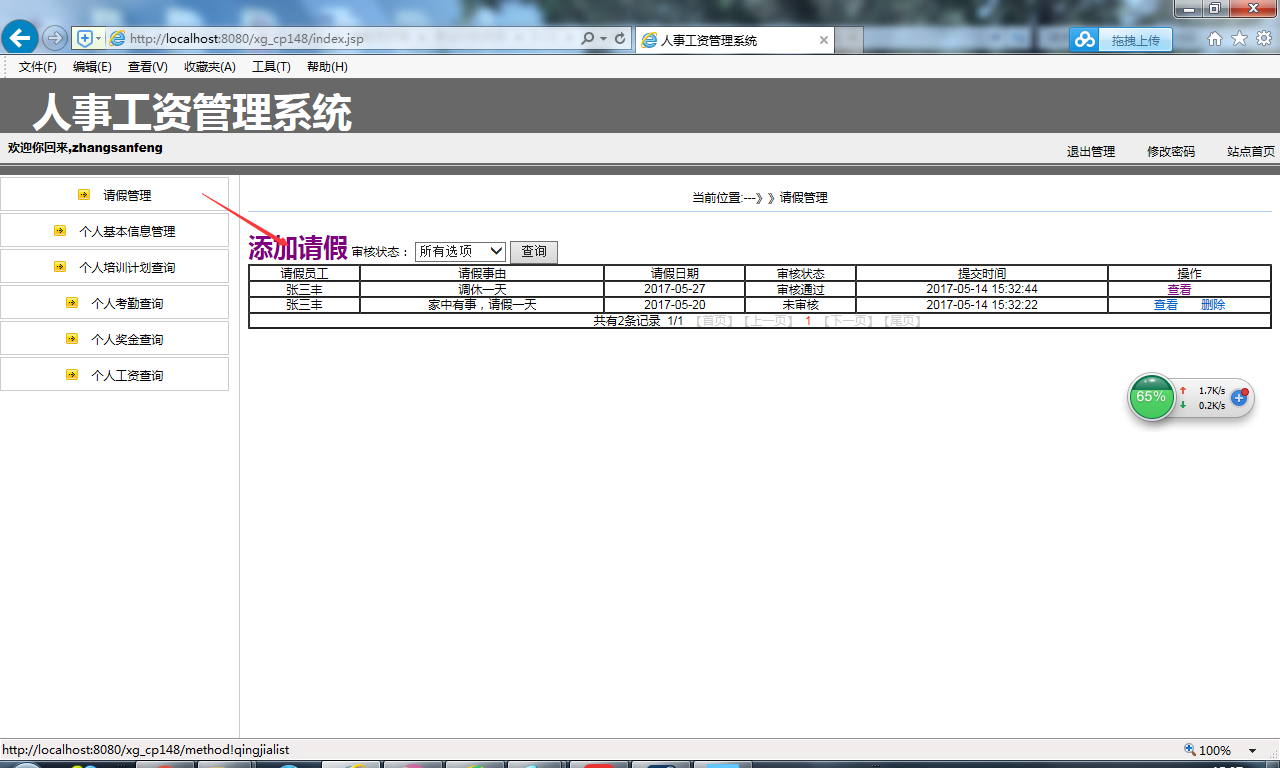Image resolution: width=1280 pixels, height=768 pixels.
Task: Click the refresh icon in address bar
Action: 620,39
